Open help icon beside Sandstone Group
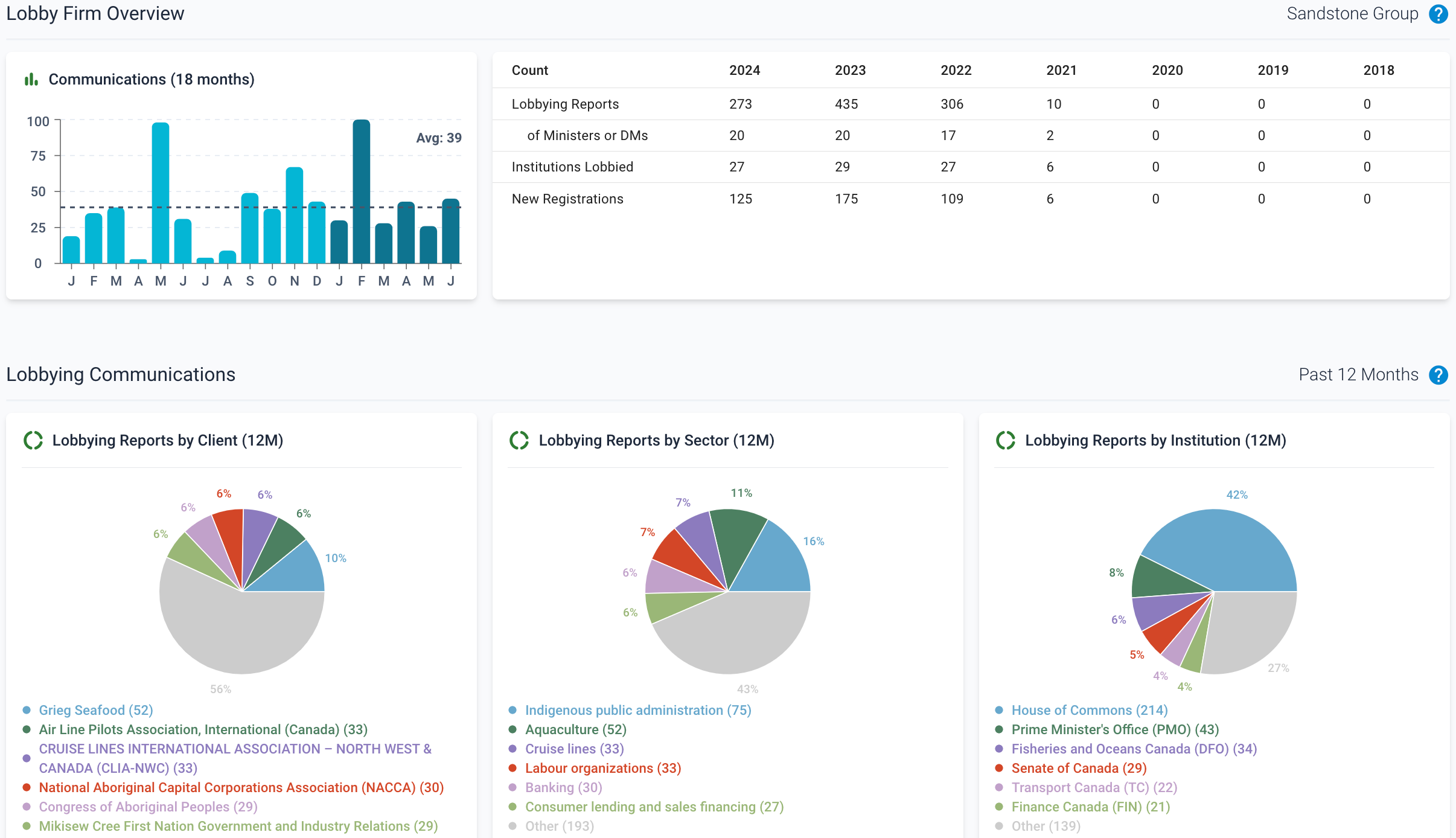This screenshot has height=838, width=1456. click(x=1438, y=14)
